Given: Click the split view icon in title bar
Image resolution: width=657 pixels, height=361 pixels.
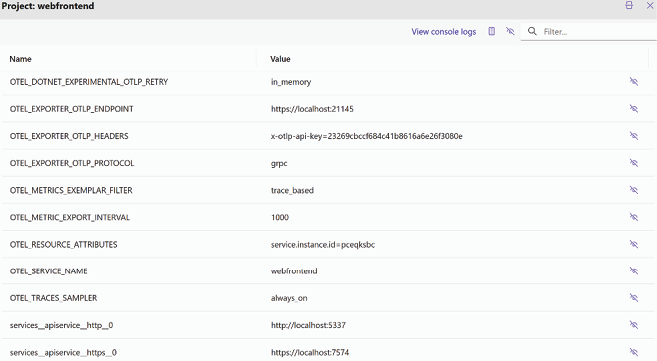Looking at the screenshot, I should click(x=629, y=5).
